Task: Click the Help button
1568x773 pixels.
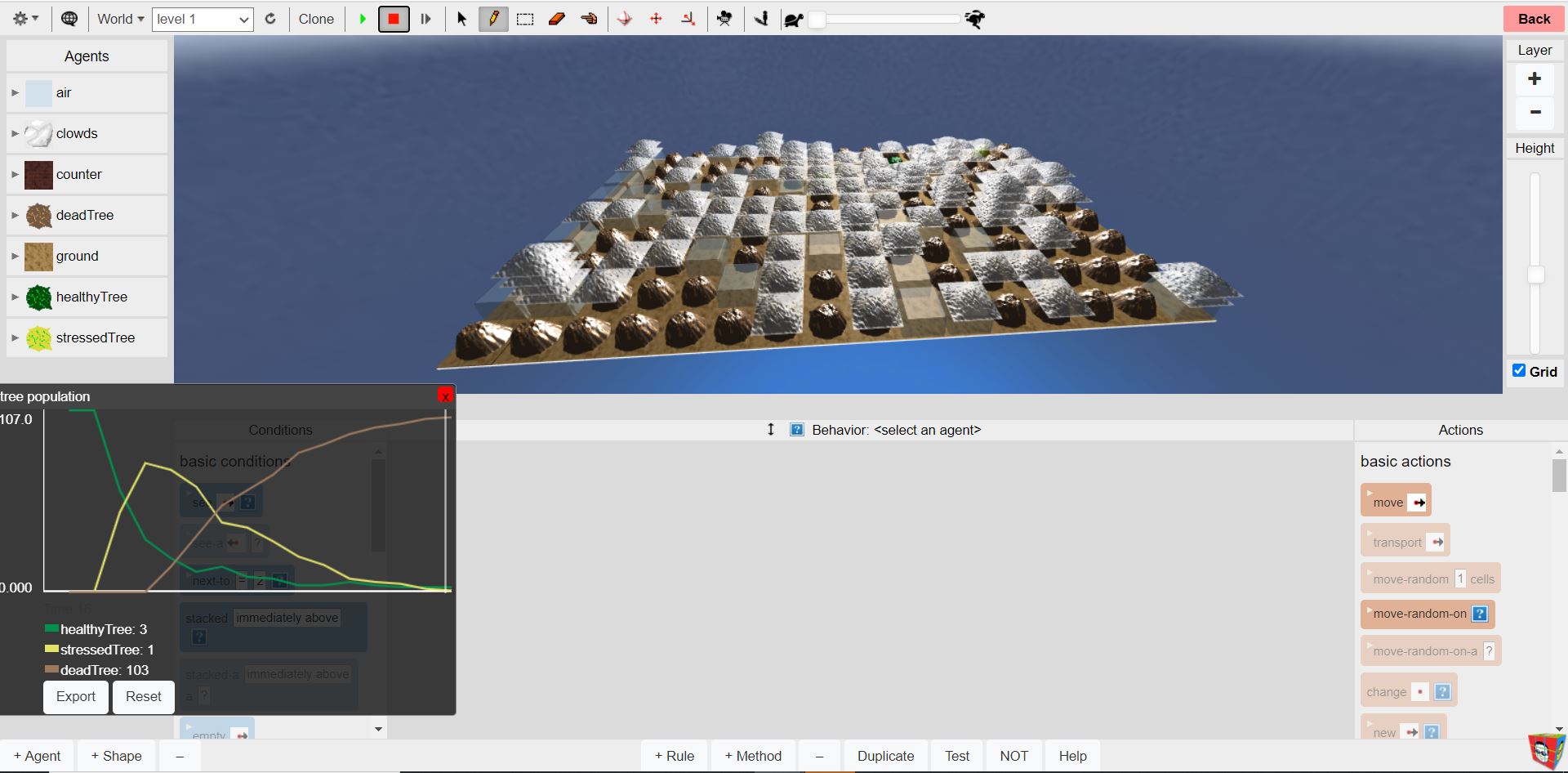Action: click(x=1072, y=756)
